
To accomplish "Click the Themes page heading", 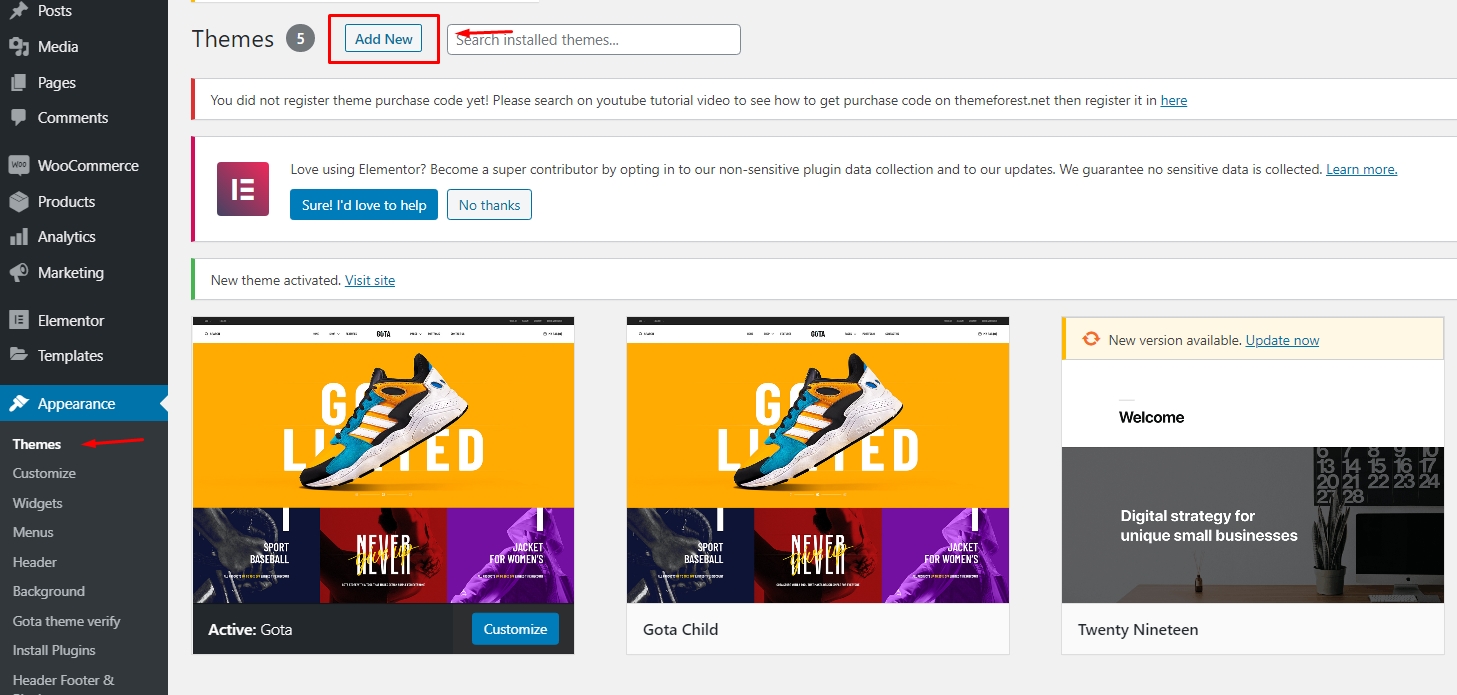I will click(x=233, y=39).
